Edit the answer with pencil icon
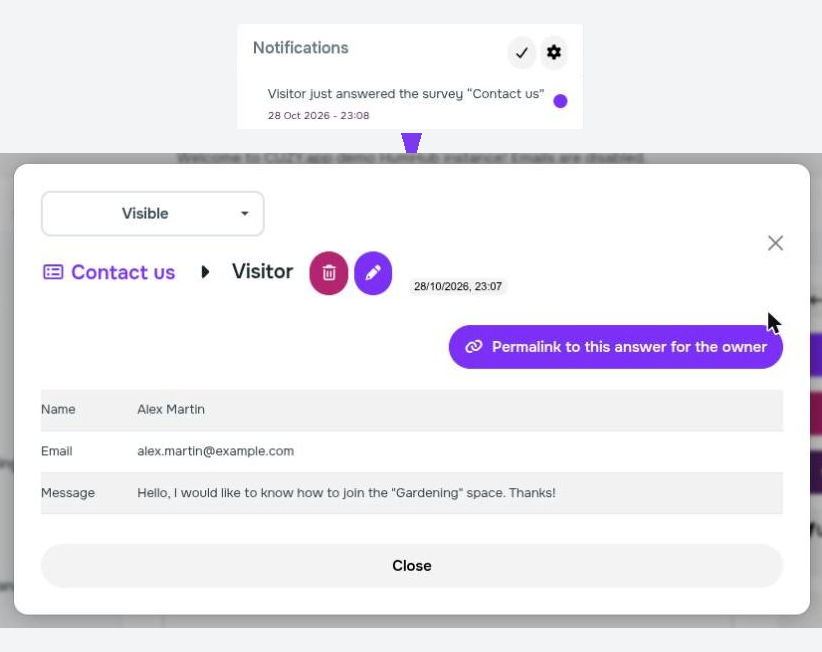This screenshot has width=822, height=652. 373,273
